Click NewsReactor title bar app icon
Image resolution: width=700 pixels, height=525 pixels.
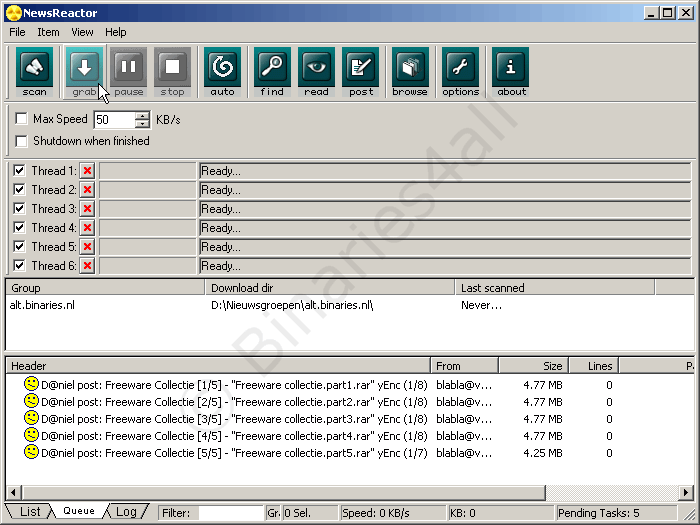tap(14, 12)
